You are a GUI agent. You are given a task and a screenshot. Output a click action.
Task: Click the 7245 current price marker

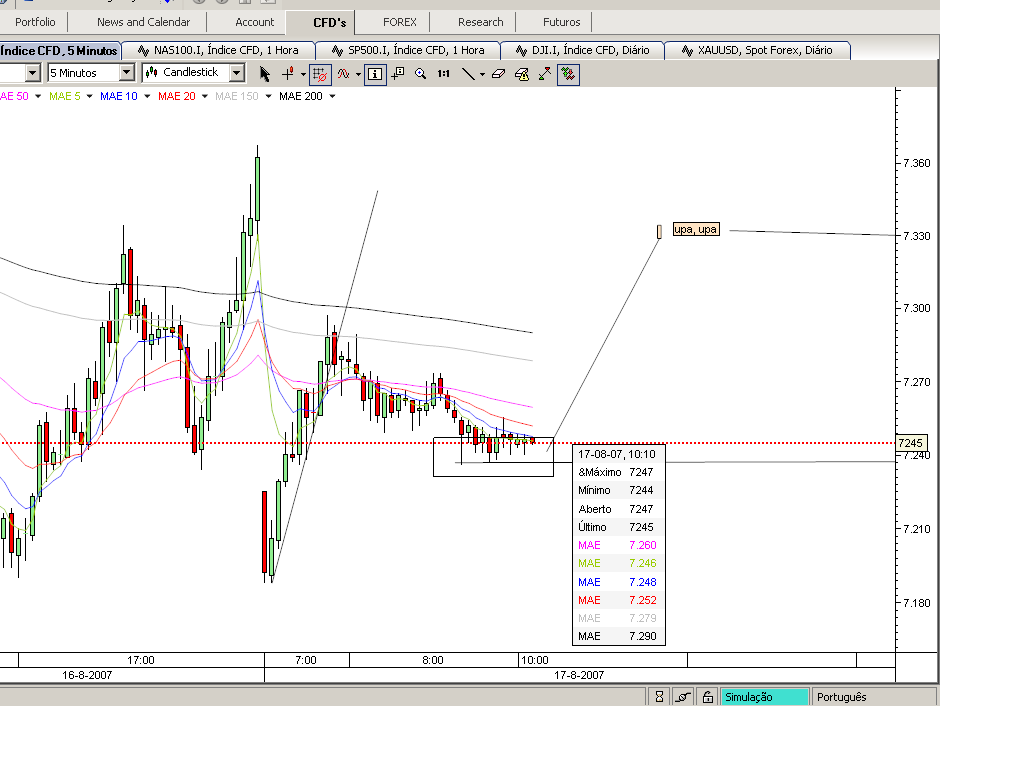(x=910, y=443)
